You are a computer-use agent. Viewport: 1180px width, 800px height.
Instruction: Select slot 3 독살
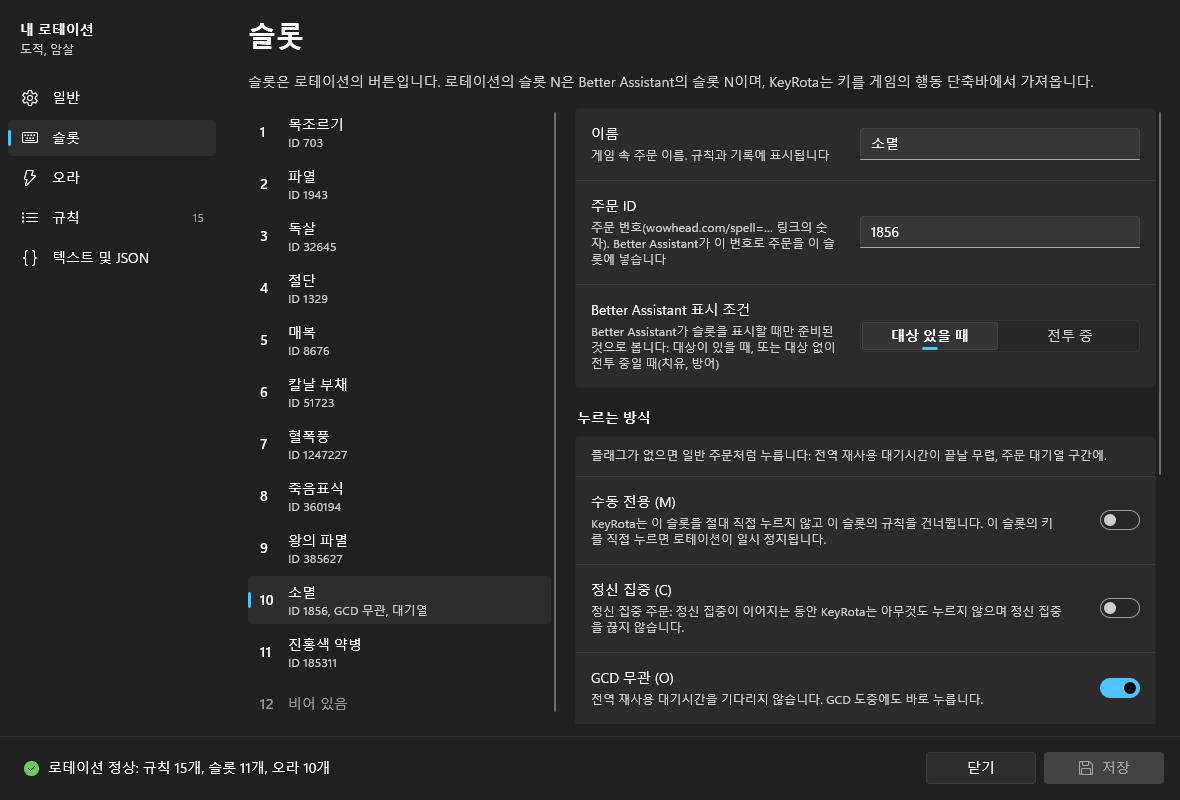coord(399,236)
